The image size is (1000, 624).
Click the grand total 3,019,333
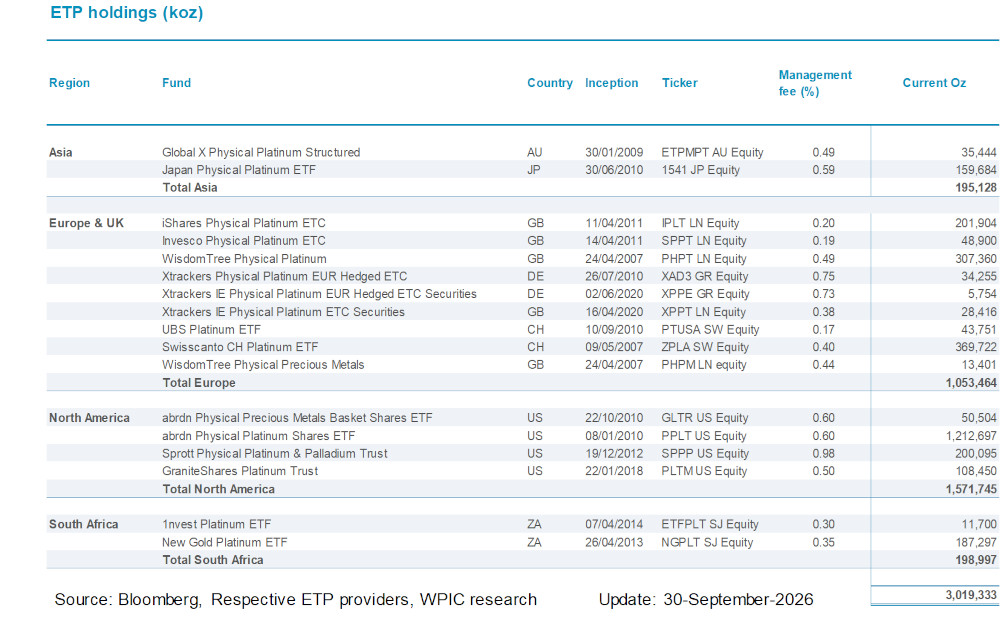click(x=971, y=595)
